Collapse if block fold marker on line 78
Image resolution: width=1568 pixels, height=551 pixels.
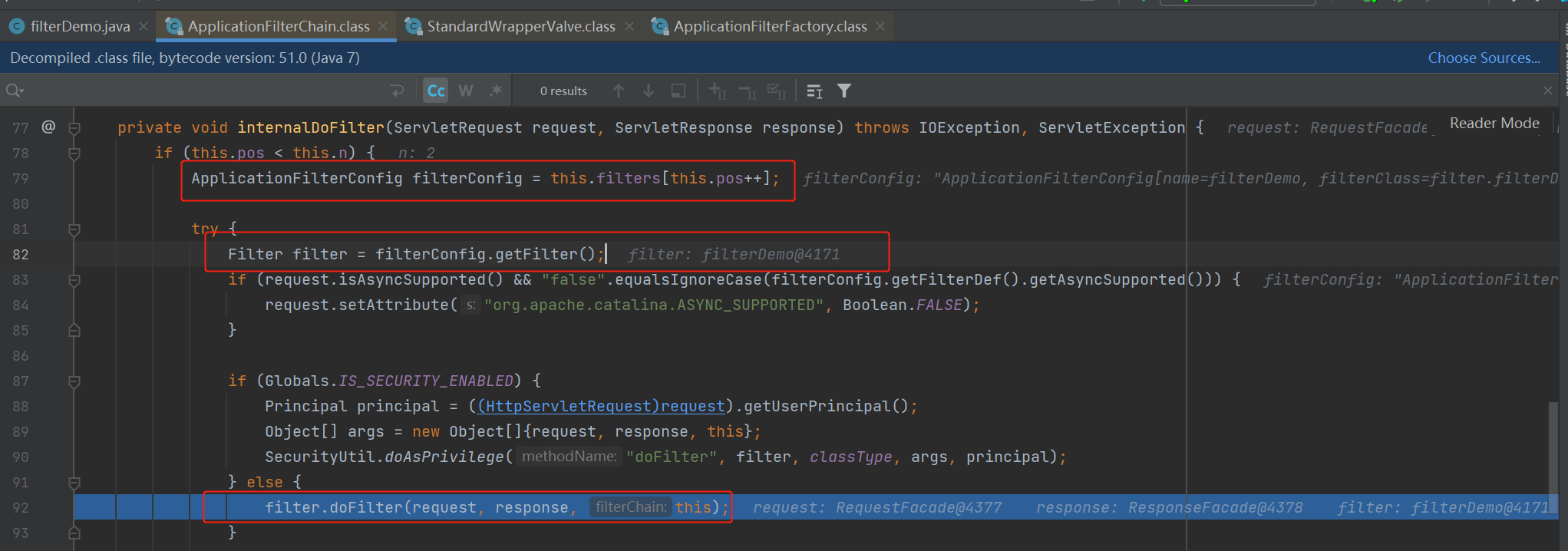(74, 153)
